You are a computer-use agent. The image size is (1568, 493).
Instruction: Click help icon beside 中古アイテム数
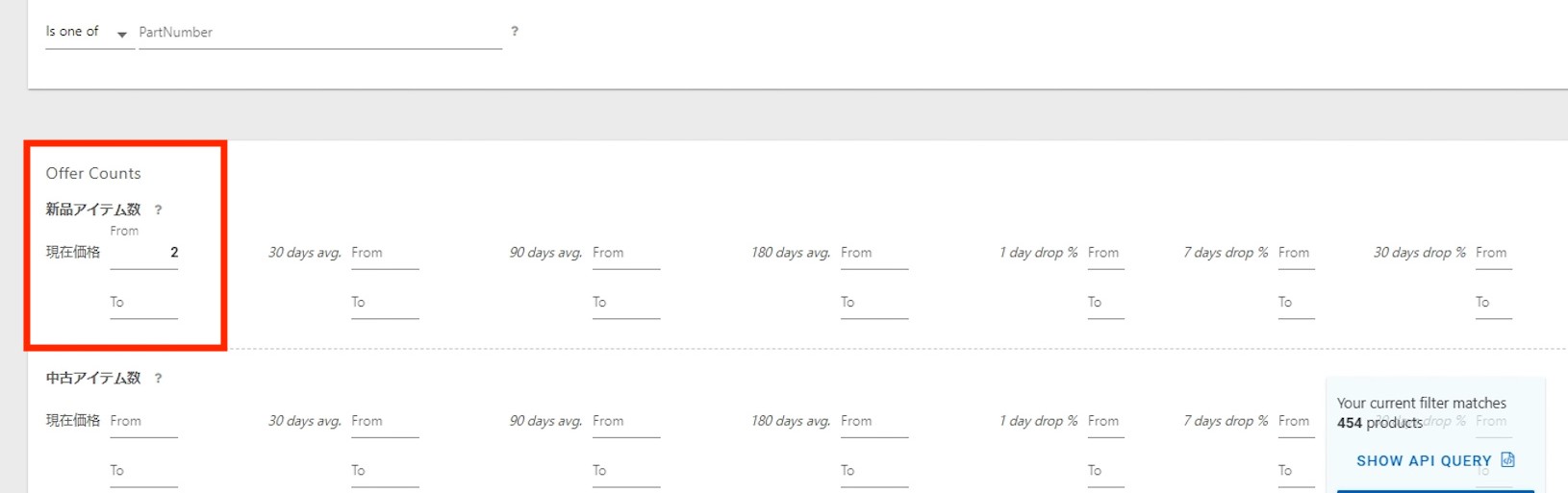[159, 379]
